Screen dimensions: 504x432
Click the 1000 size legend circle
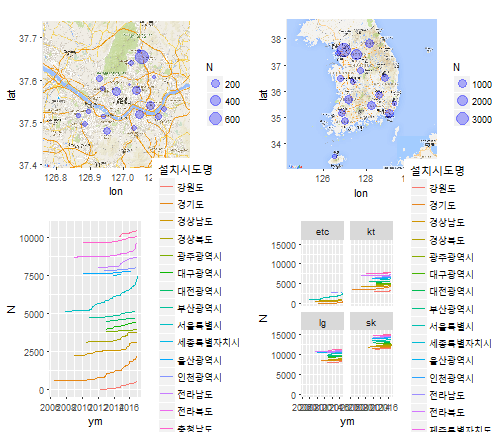point(462,83)
